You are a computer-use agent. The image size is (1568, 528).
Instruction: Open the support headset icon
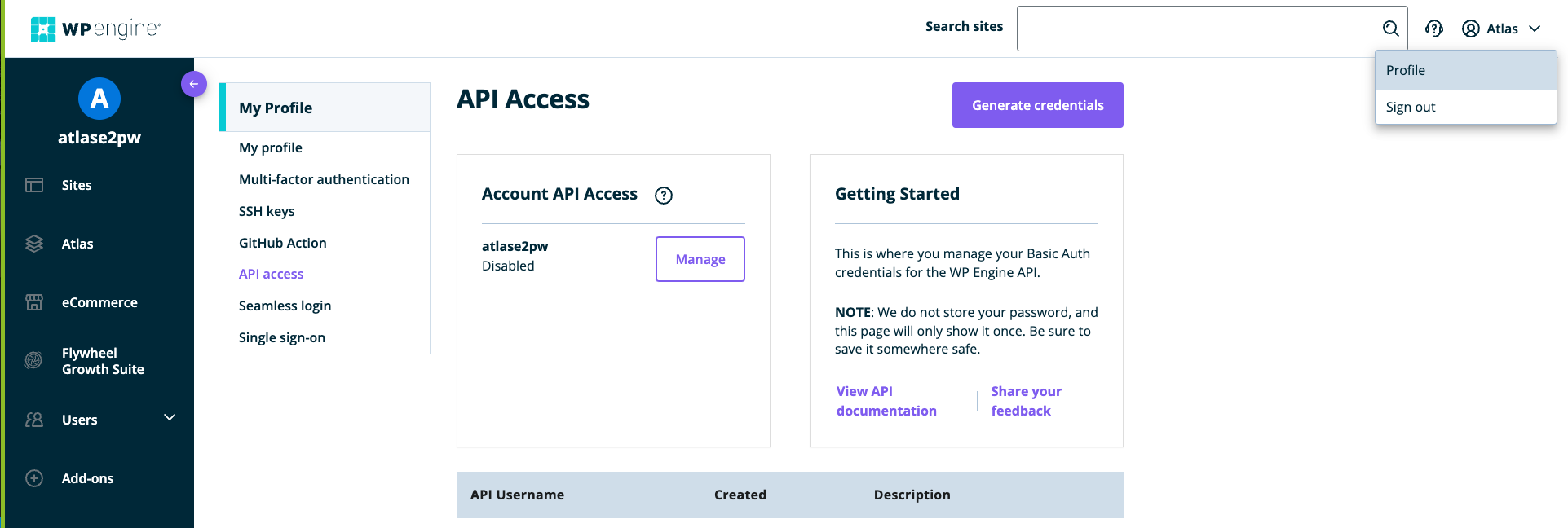tap(1433, 29)
